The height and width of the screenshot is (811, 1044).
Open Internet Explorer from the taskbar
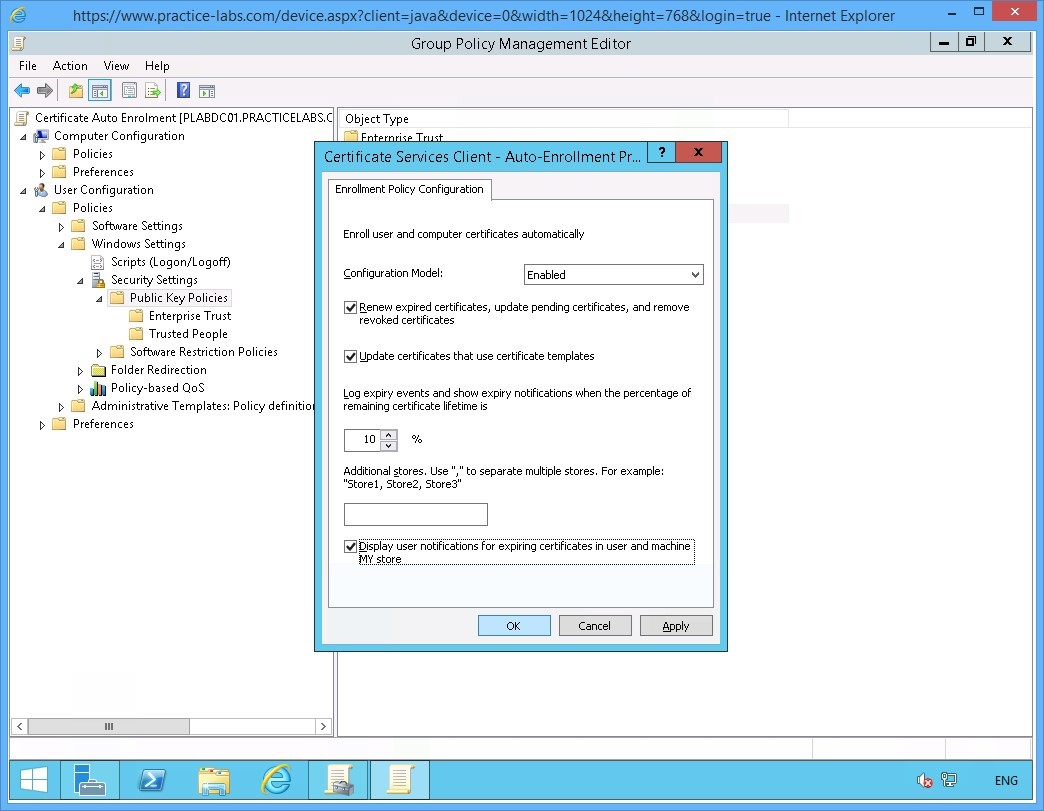276,780
